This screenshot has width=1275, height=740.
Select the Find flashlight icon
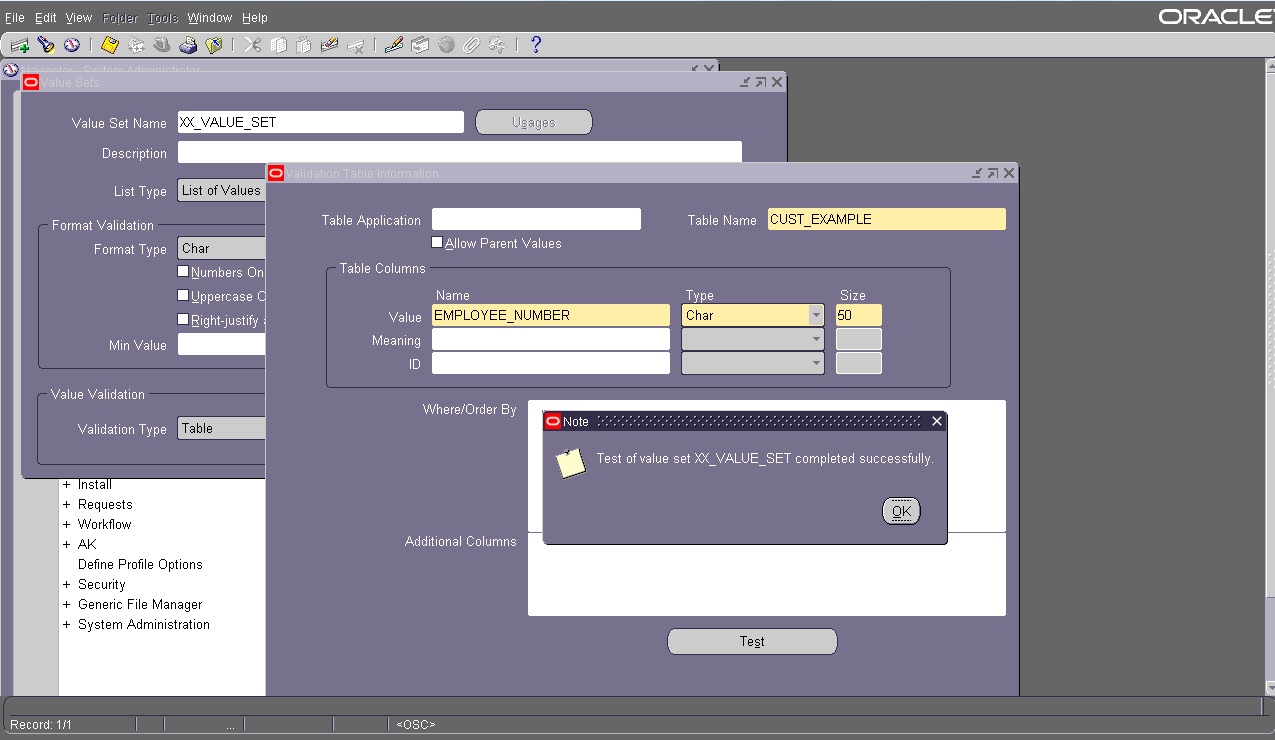(x=44, y=45)
